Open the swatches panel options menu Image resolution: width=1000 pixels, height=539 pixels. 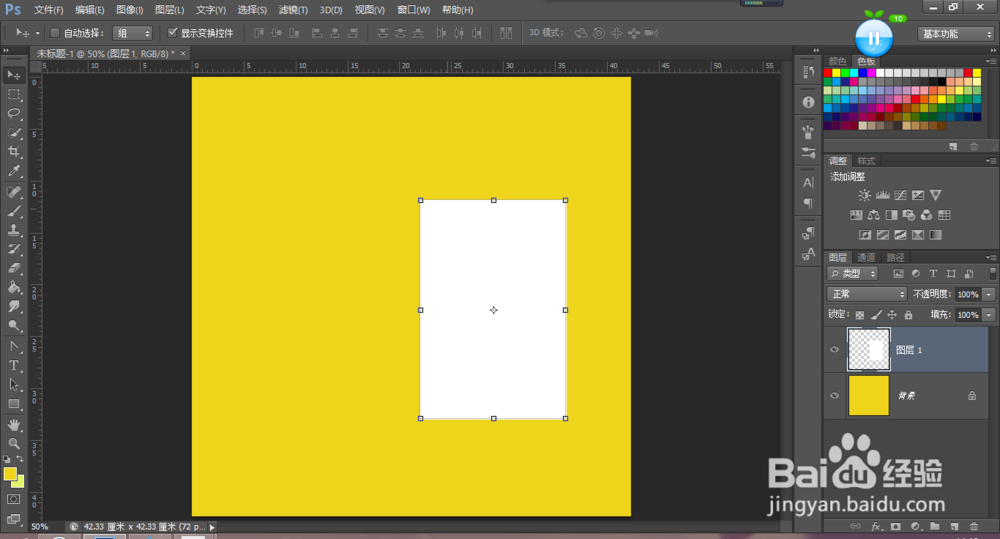click(x=990, y=61)
